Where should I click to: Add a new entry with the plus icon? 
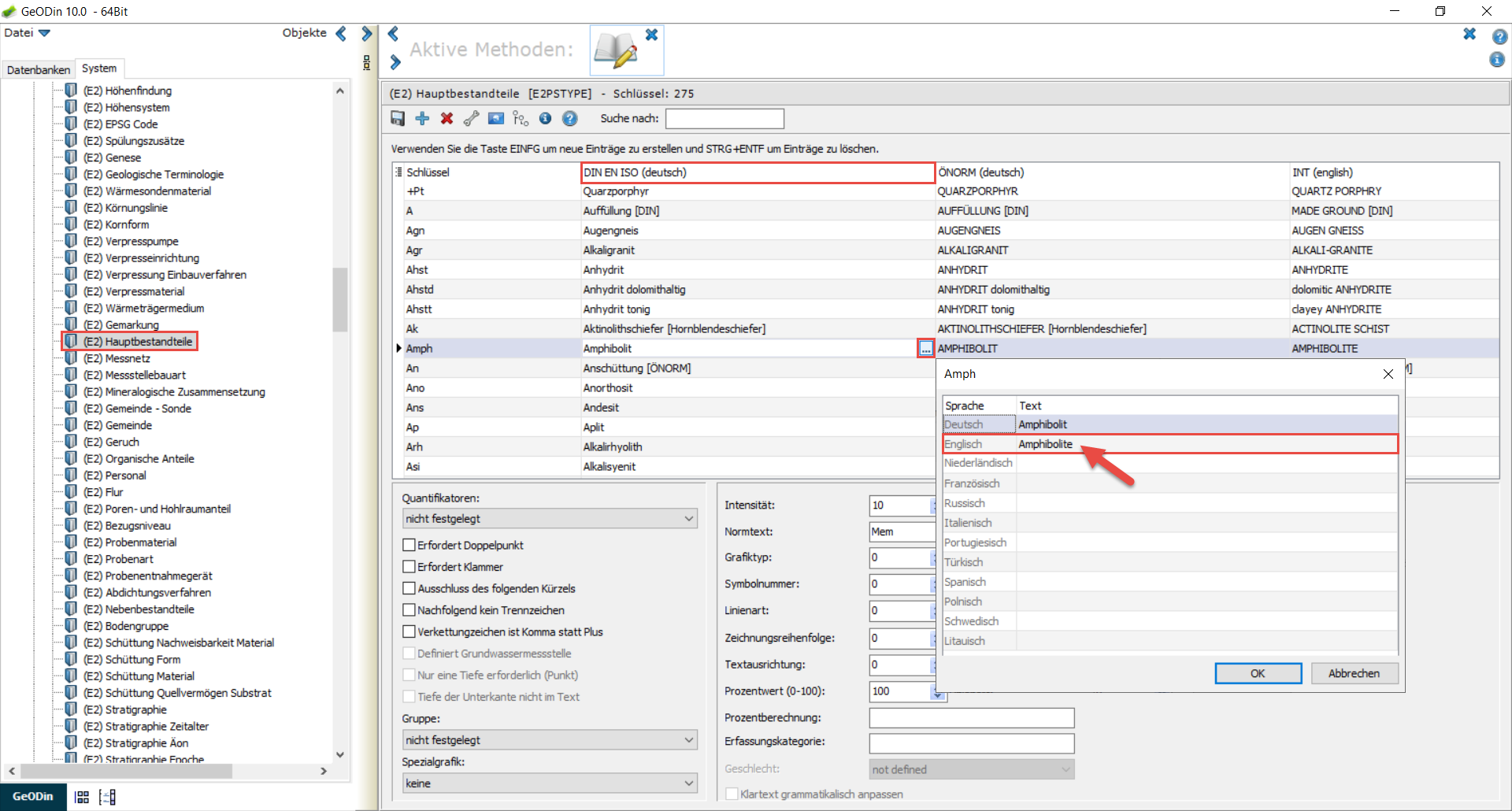(422, 118)
